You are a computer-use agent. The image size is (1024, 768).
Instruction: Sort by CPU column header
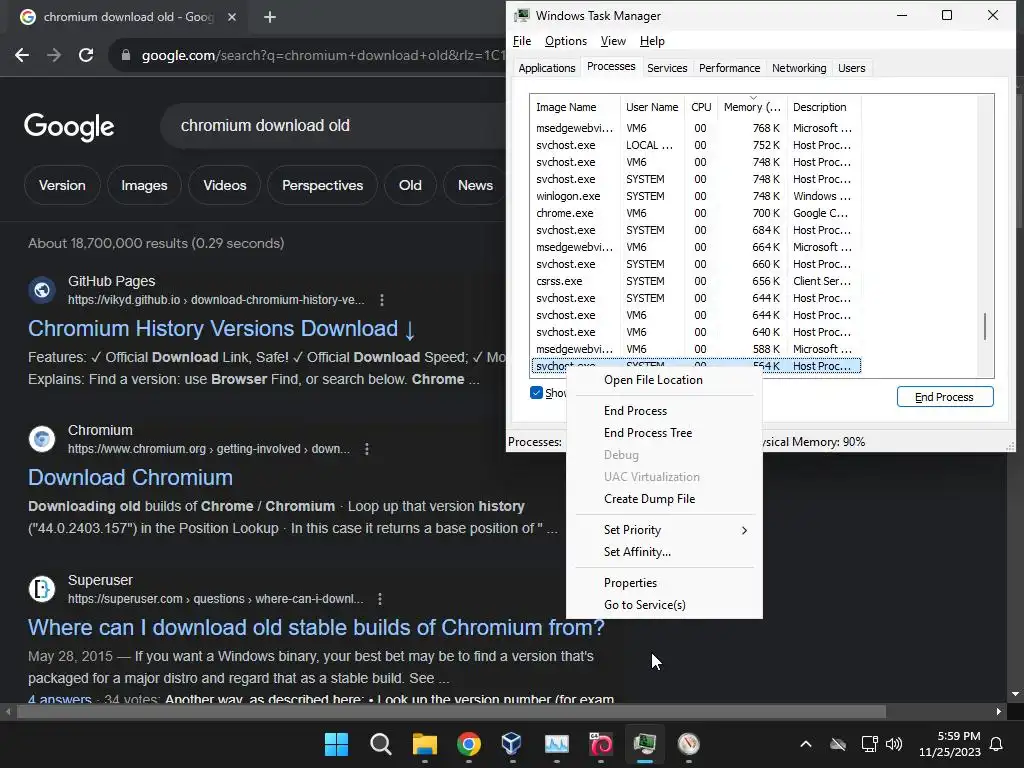point(701,107)
